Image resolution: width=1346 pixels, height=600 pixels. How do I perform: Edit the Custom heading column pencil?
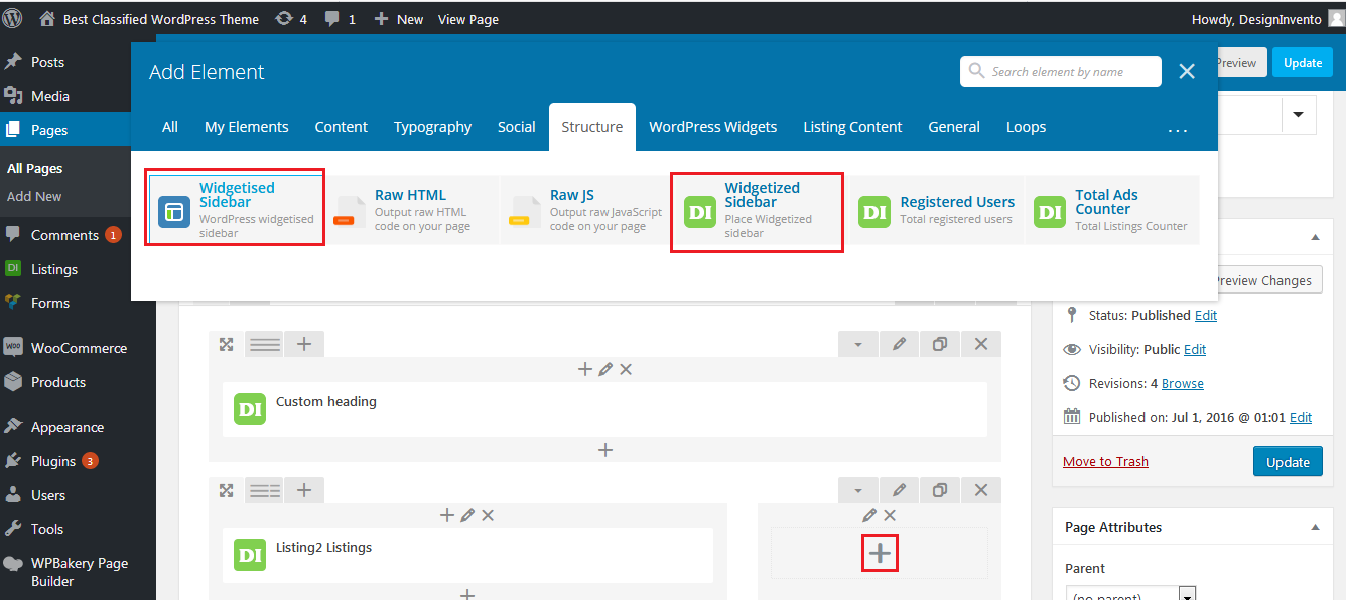point(605,369)
